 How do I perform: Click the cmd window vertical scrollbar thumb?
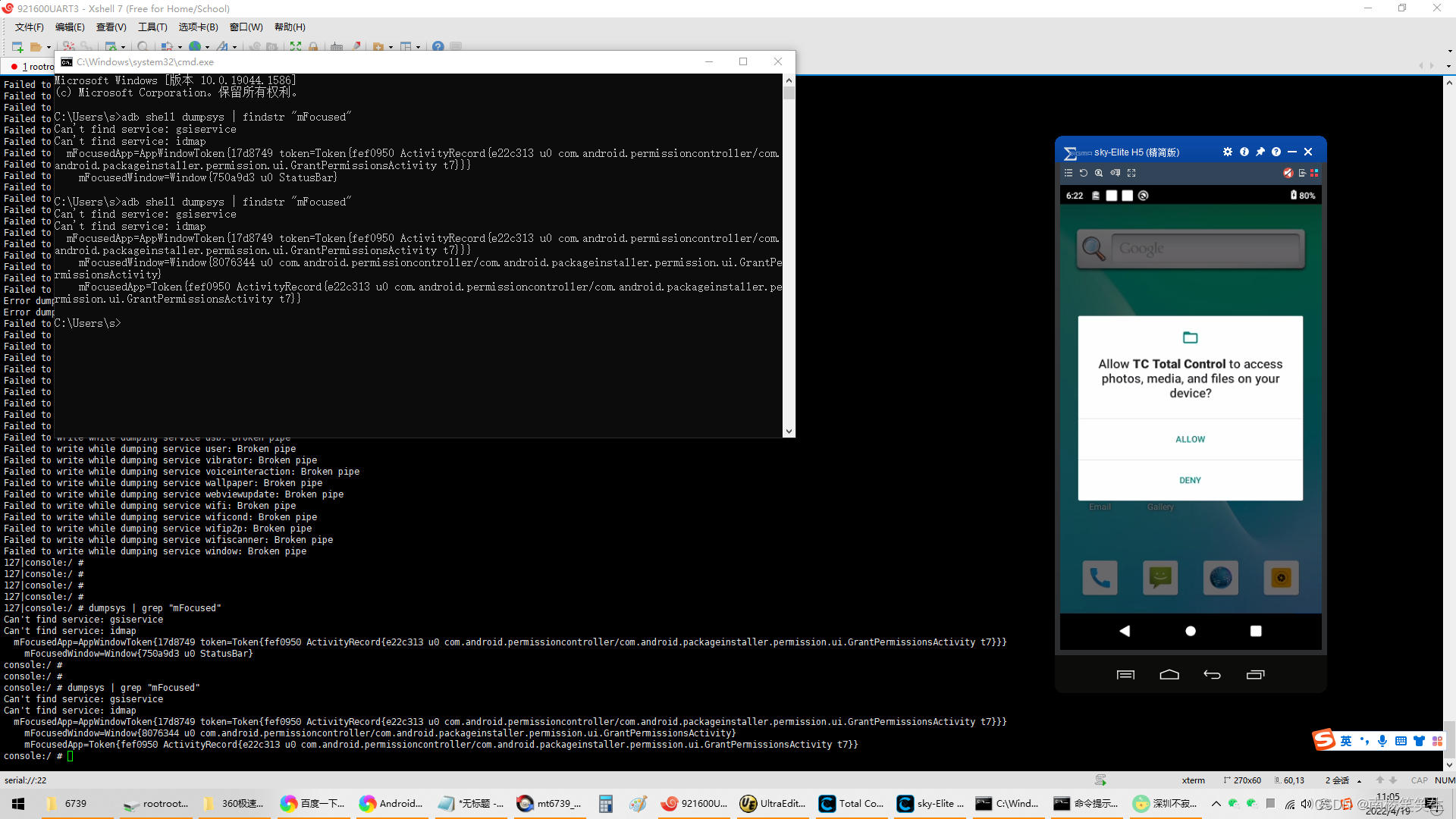tap(789, 93)
